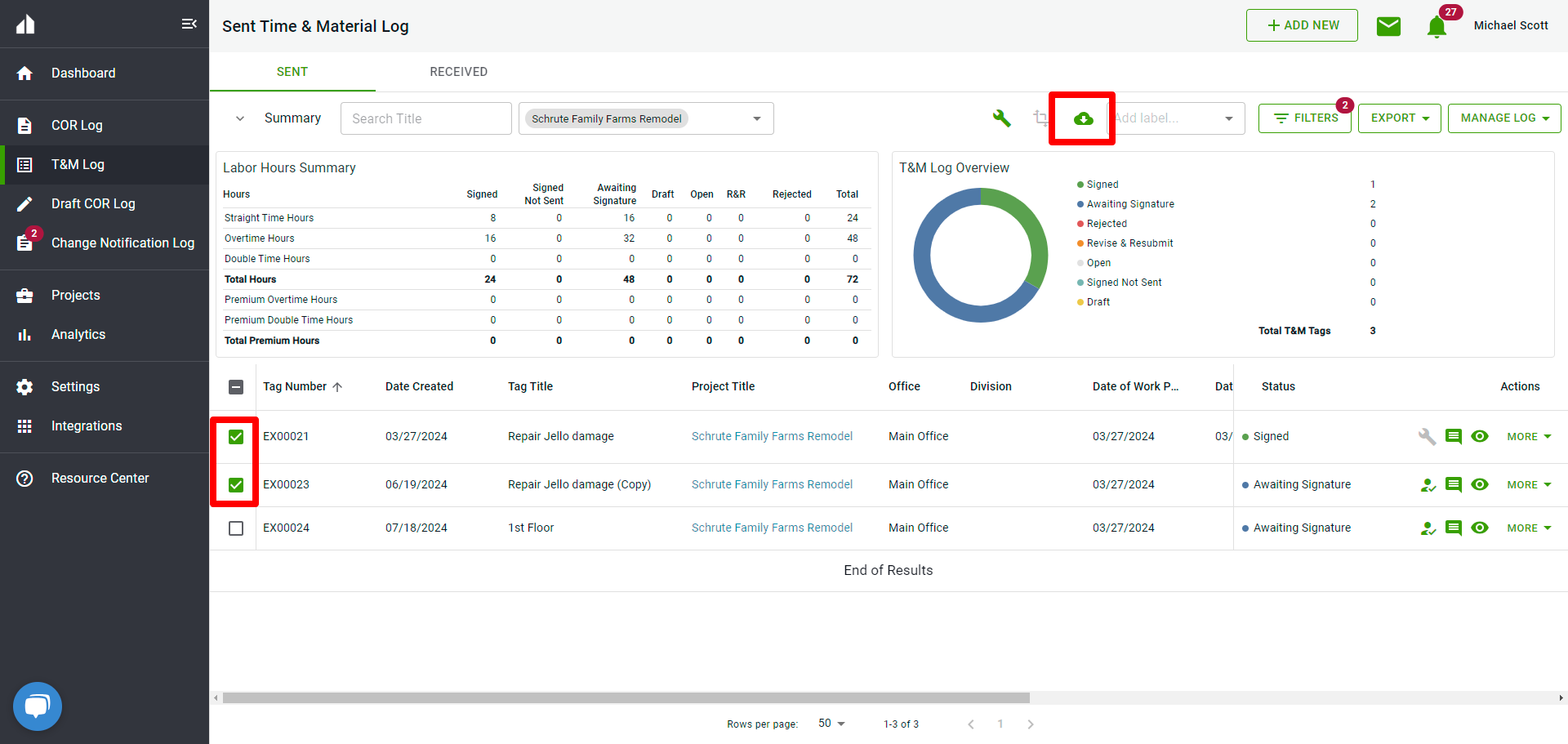Uncheck the EX00021 row checkbox
This screenshot has height=744, width=1568.
pos(236,437)
